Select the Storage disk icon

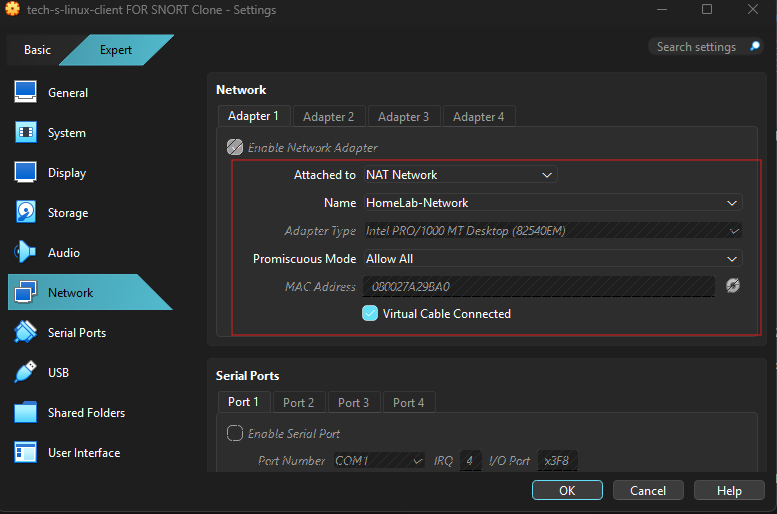26,213
